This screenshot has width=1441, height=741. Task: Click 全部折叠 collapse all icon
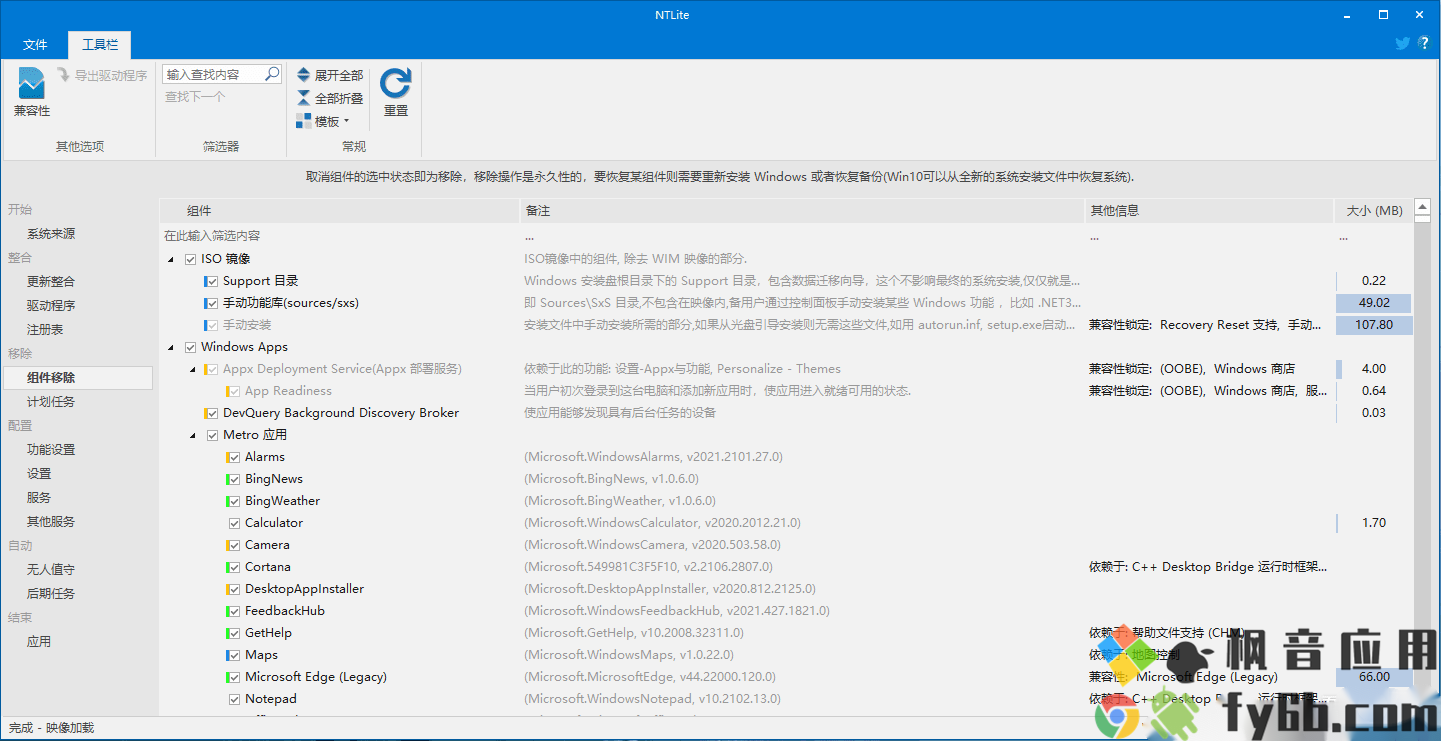[x=304, y=98]
